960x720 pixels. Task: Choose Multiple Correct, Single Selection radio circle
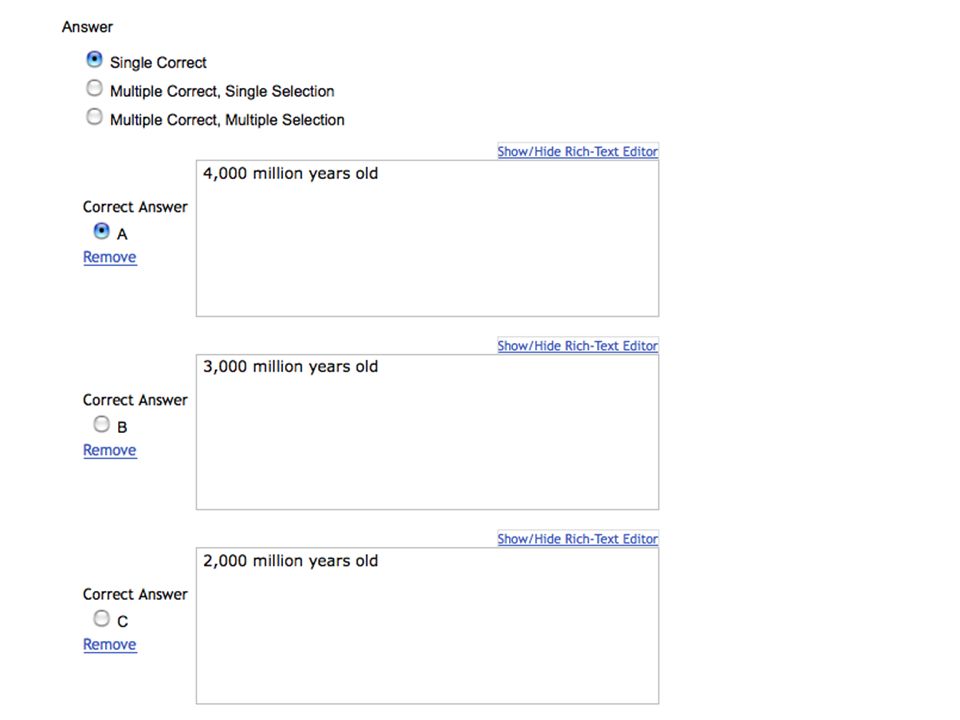pyautogui.click(x=94, y=88)
